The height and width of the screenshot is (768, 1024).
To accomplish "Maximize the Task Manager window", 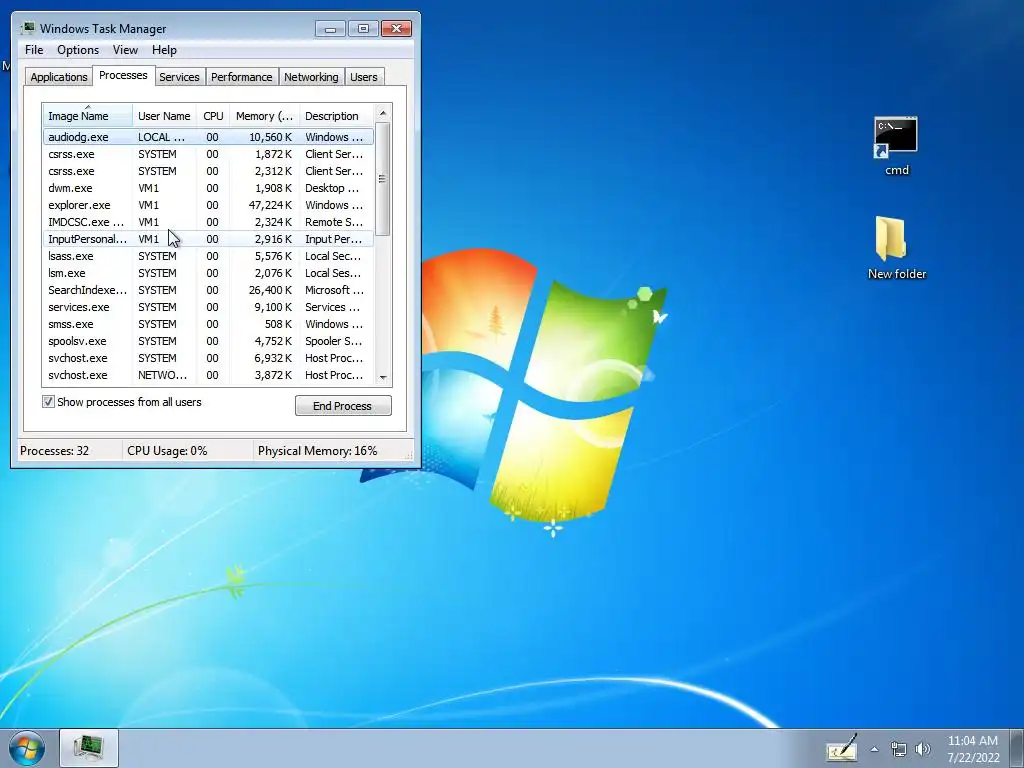I will coord(363,28).
